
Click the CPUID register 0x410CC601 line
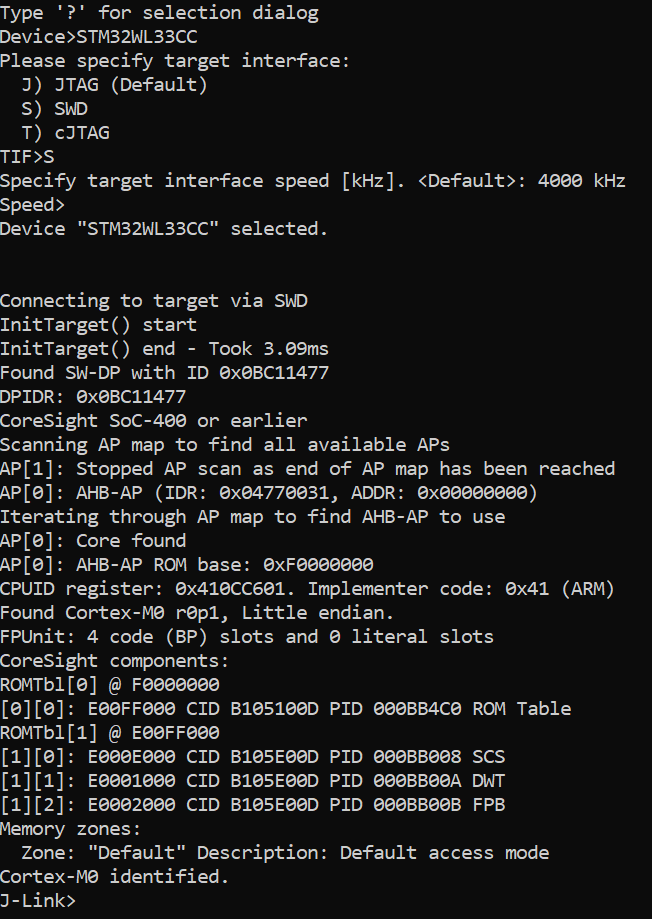pos(307,588)
